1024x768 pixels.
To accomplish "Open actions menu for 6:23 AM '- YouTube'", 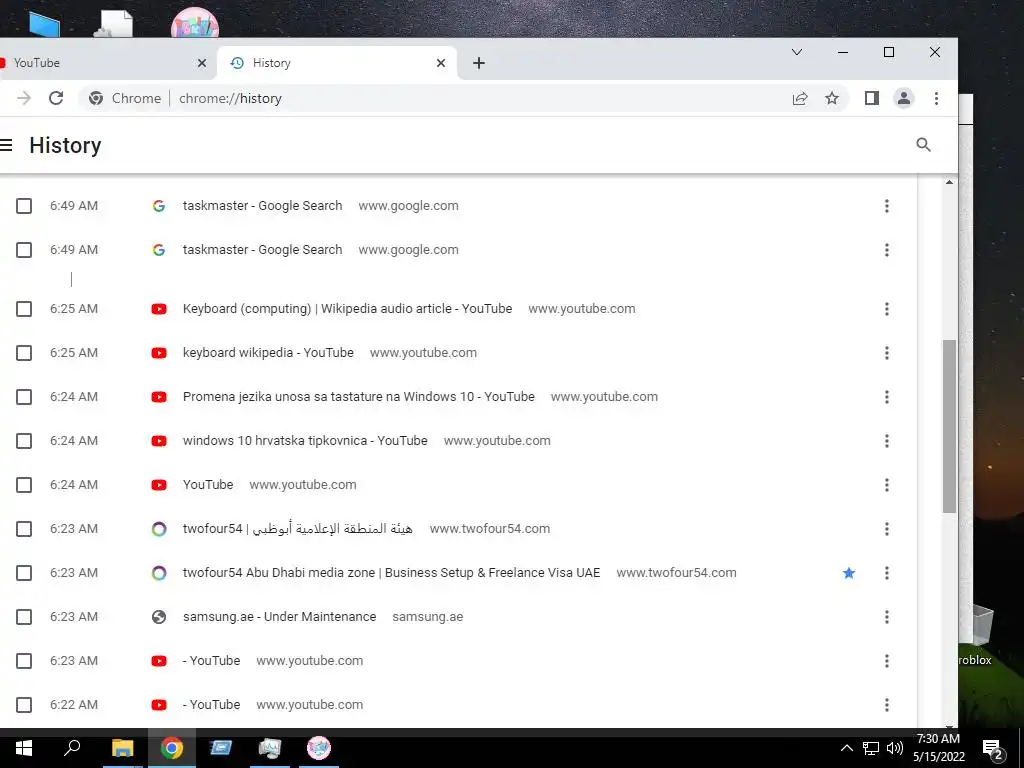I will tap(886, 660).
